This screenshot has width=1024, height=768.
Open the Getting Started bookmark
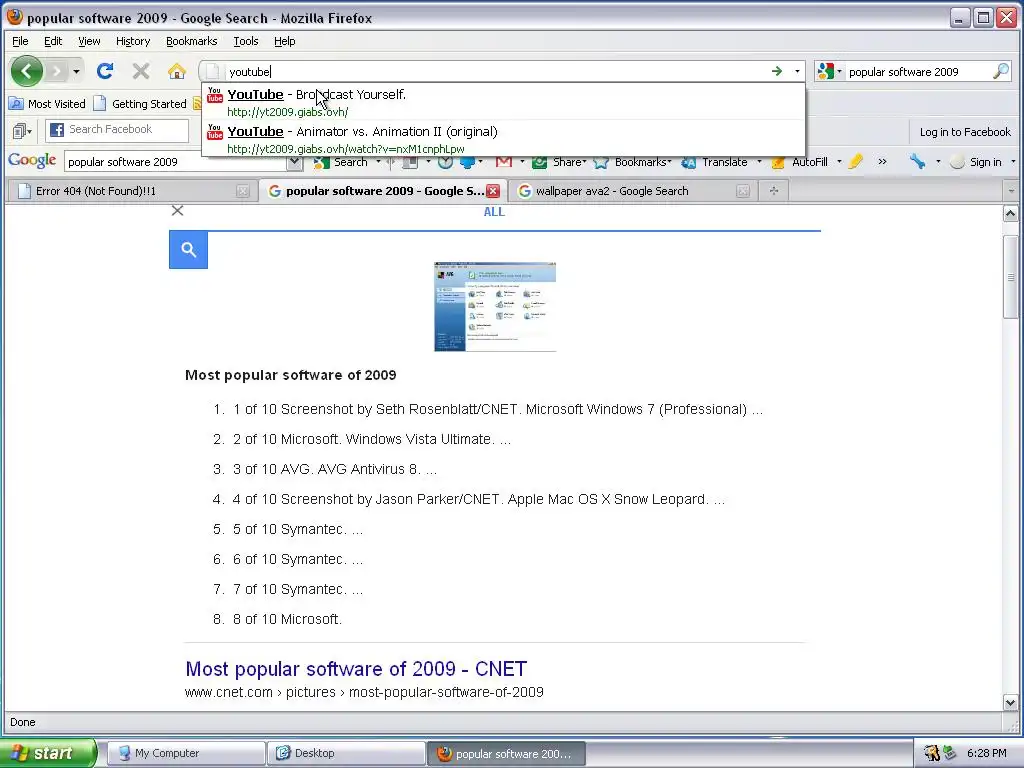(x=140, y=104)
